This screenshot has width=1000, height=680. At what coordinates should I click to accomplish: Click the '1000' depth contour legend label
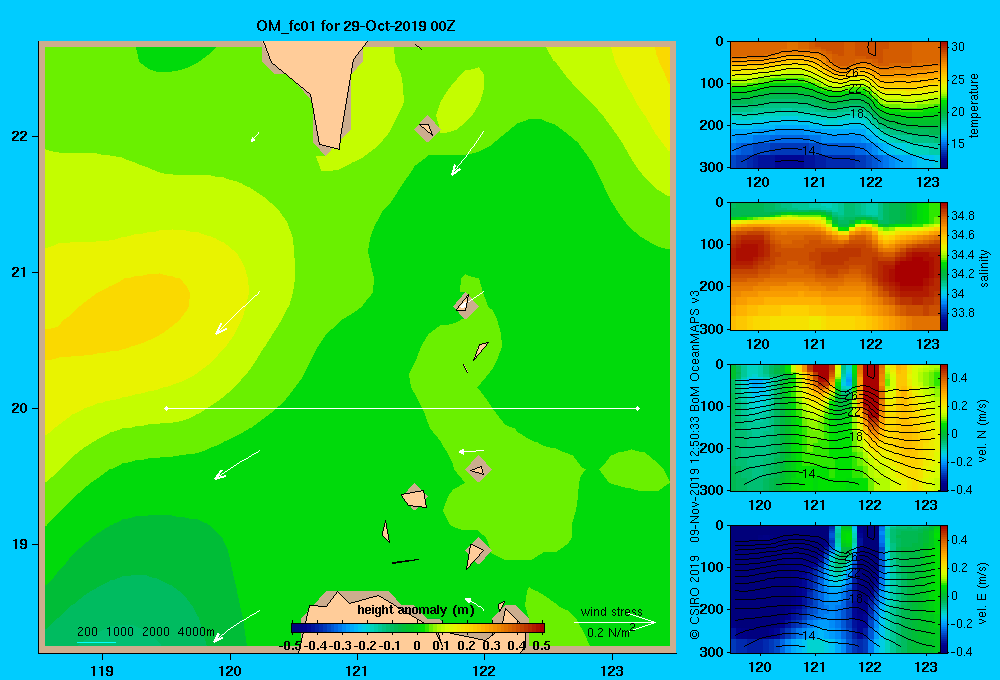[x=120, y=632]
